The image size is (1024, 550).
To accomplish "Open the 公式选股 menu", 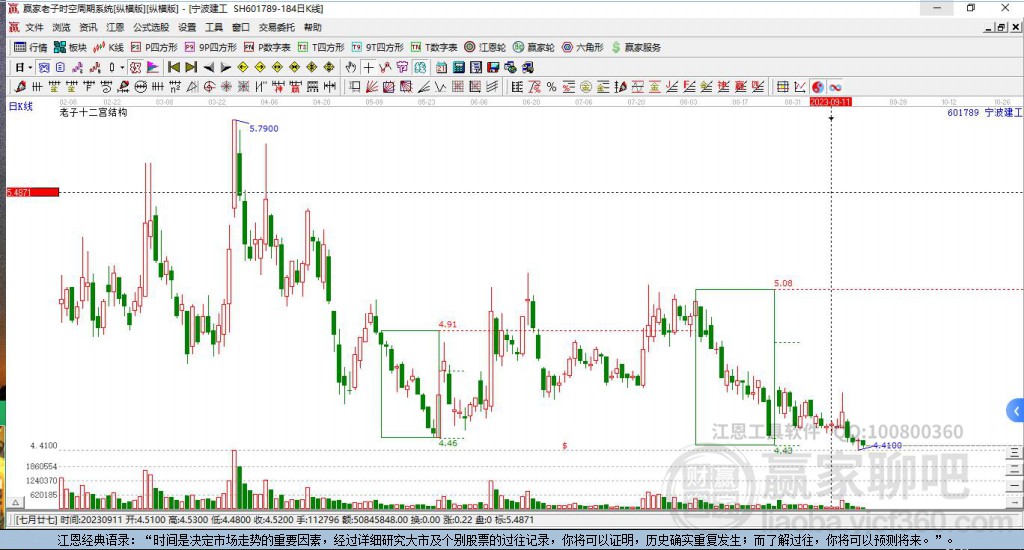I will (x=151, y=27).
